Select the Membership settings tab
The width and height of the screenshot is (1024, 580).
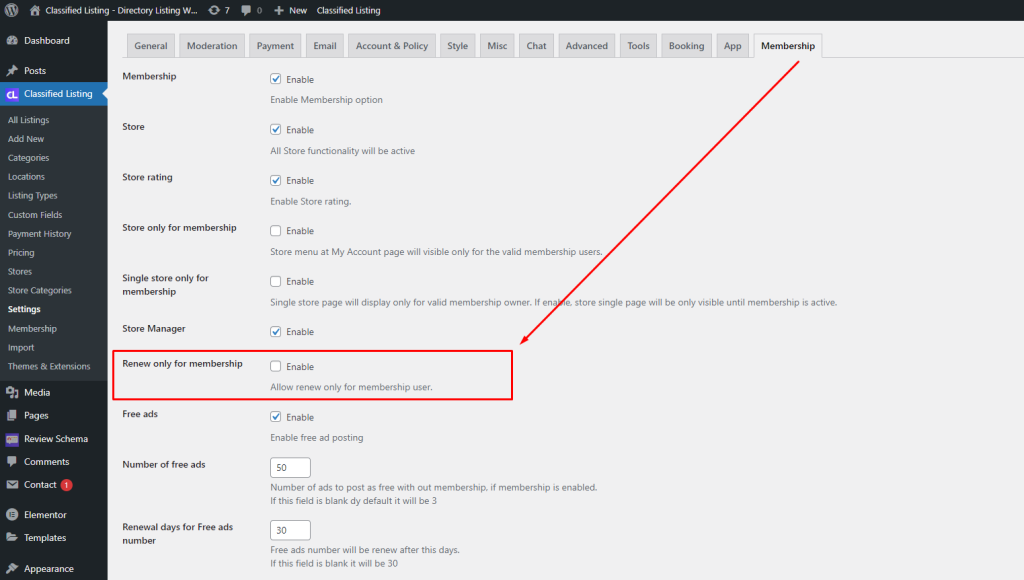click(788, 46)
